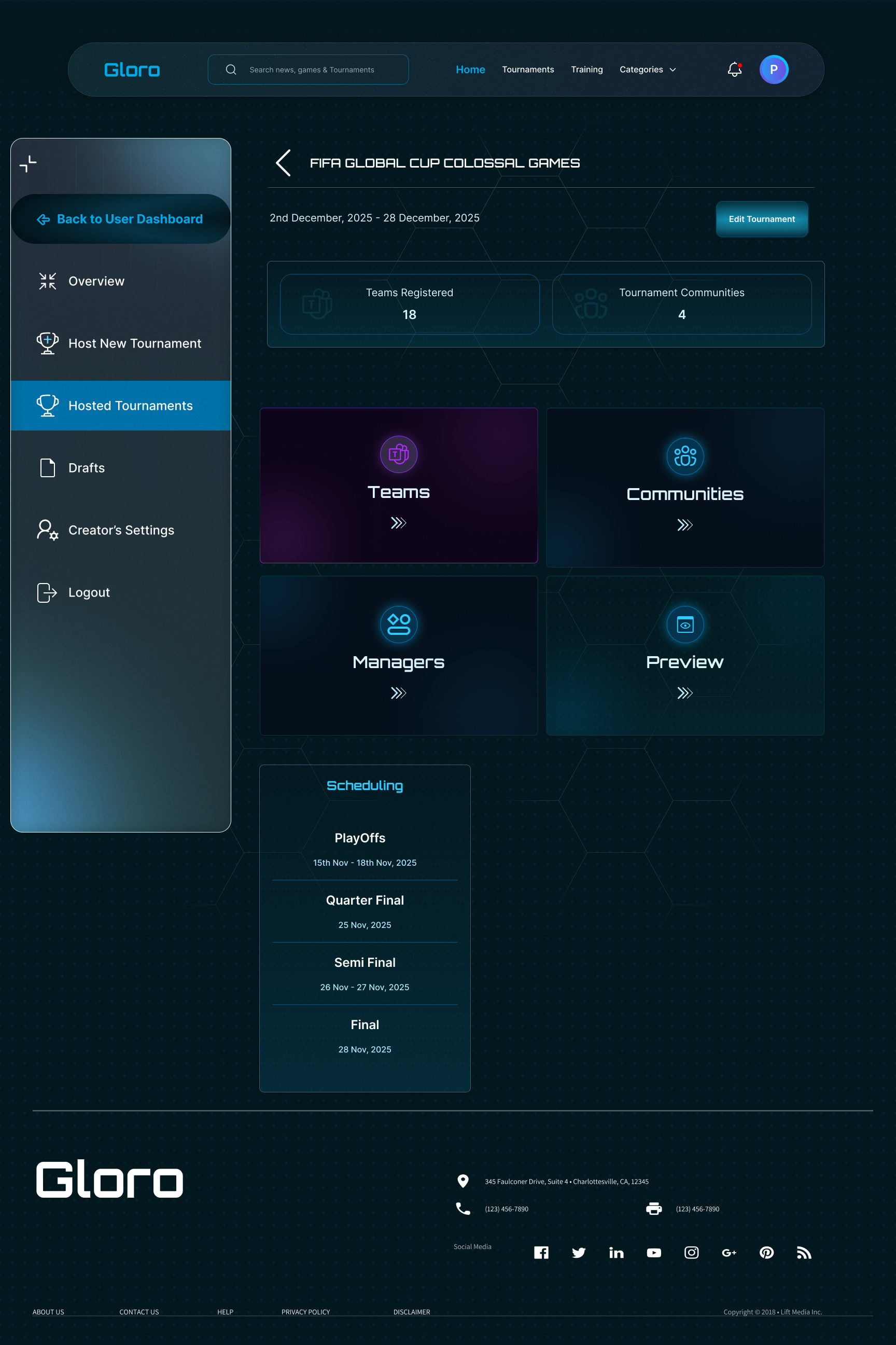896x1345 pixels.
Task: Go to the Home nav item
Action: 470,70
